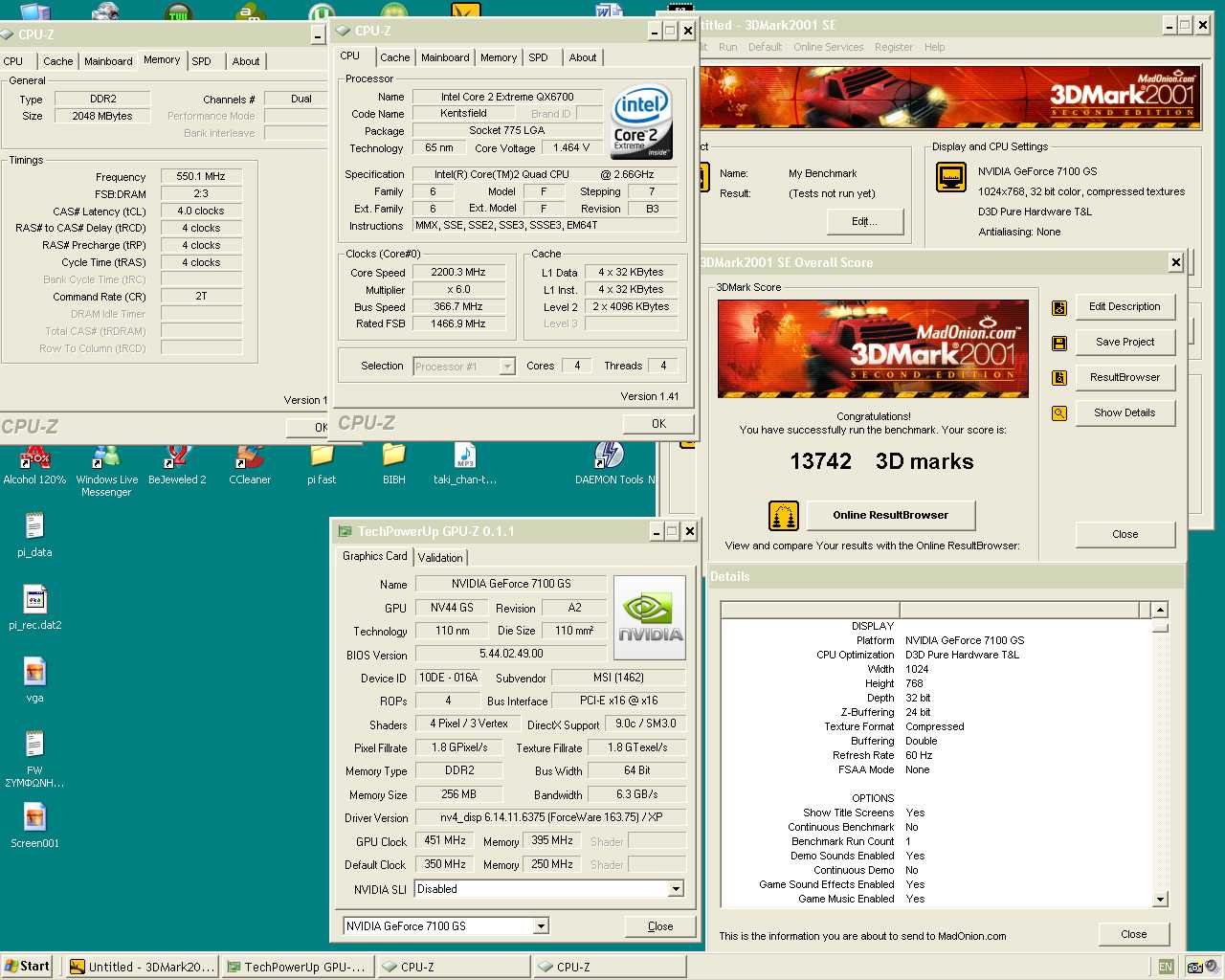Click Edit... button in 3DMark project section
1225x980 pixels.
pos(864,221)
